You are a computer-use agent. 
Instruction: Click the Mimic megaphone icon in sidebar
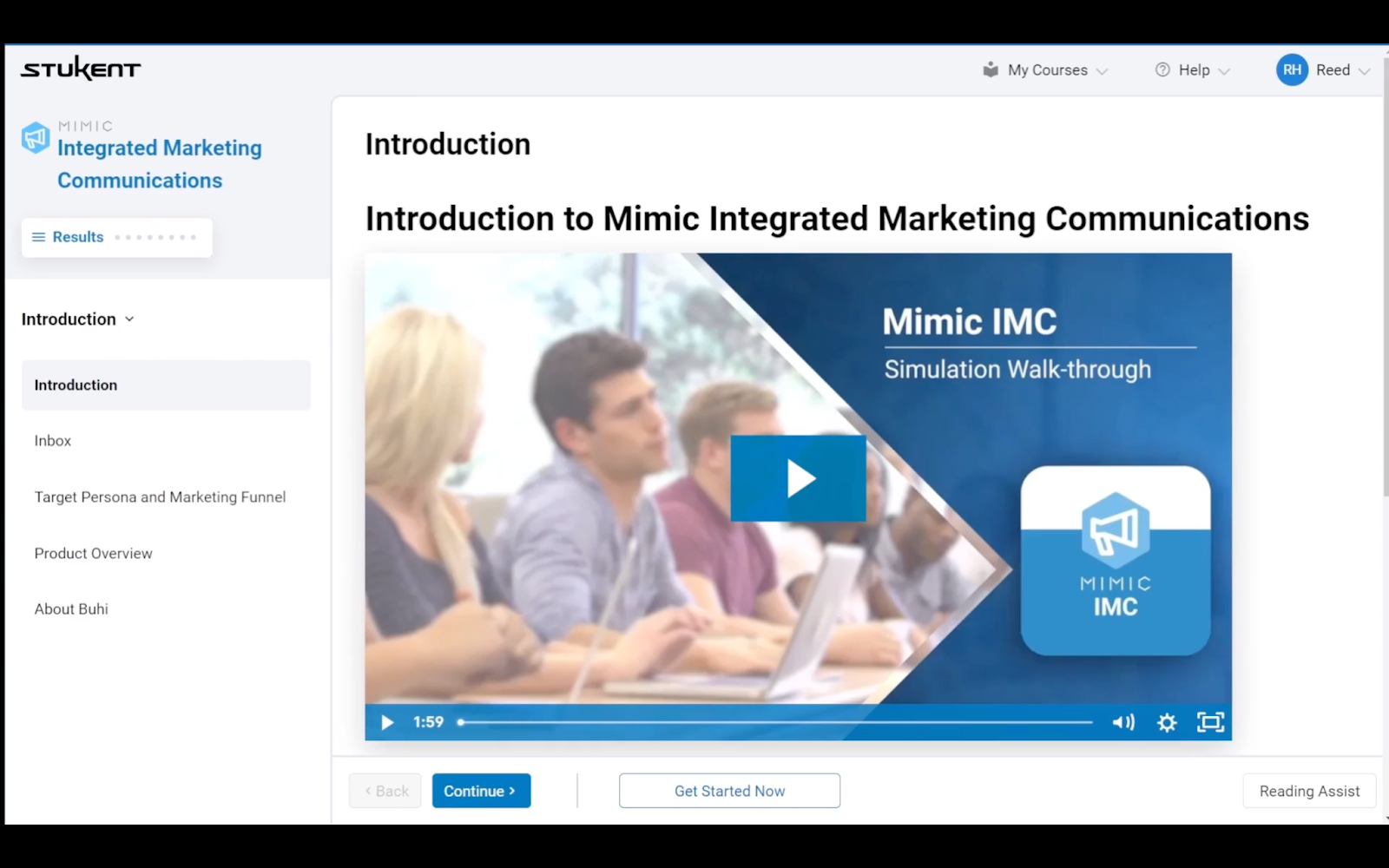pyautogui.click(x=36, y=137)
